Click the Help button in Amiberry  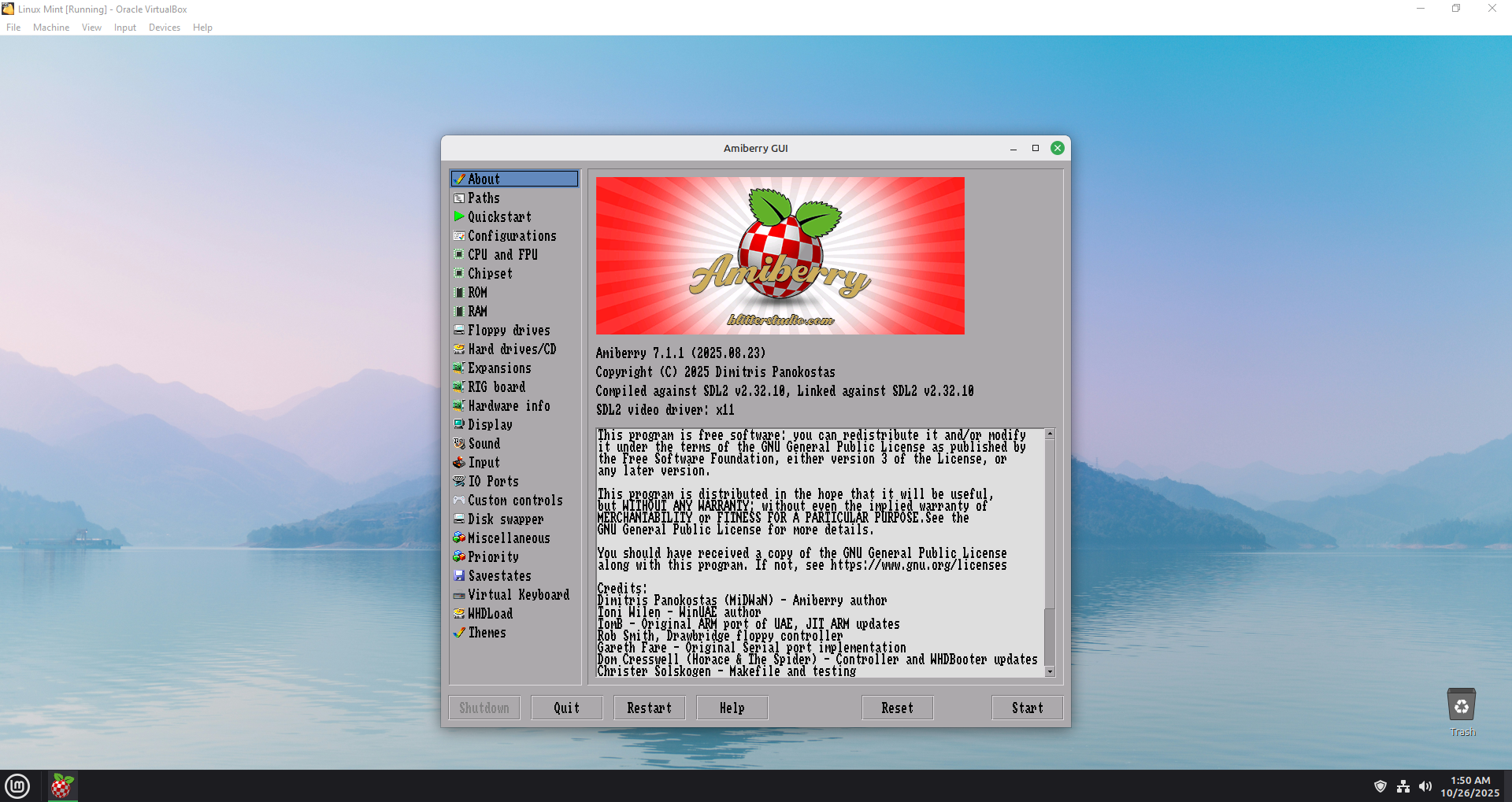coord(732,708)
